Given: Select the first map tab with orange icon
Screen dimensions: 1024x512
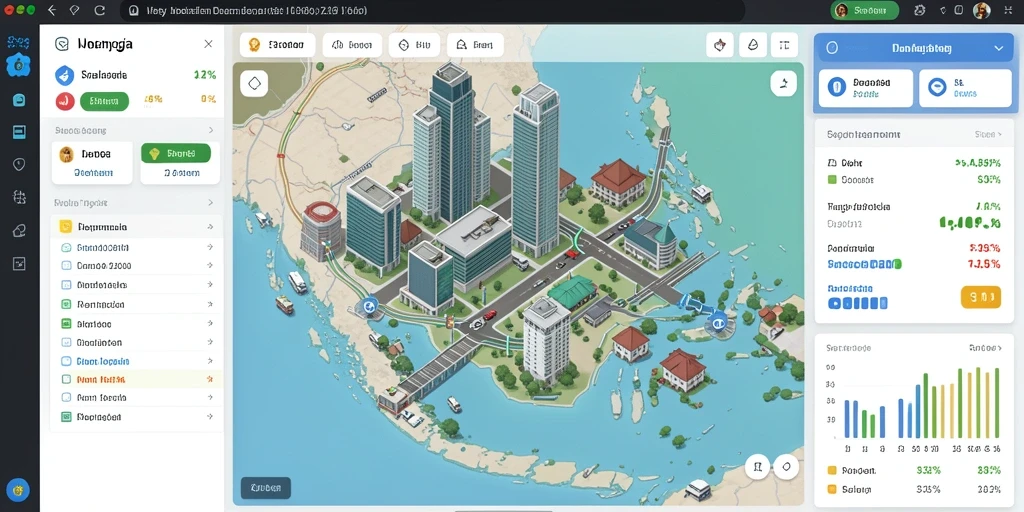Looking at the screenshot, I should pos(278,45).
